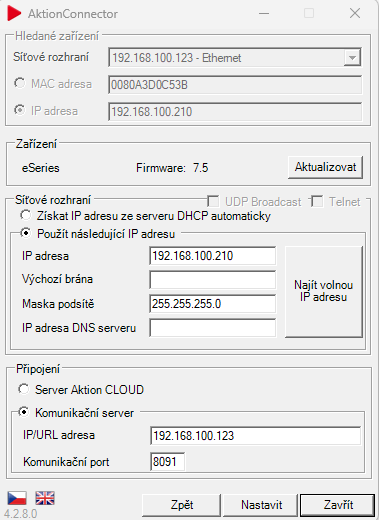Focus the IP adresa DNS serveru field

[x=213, y=328]
